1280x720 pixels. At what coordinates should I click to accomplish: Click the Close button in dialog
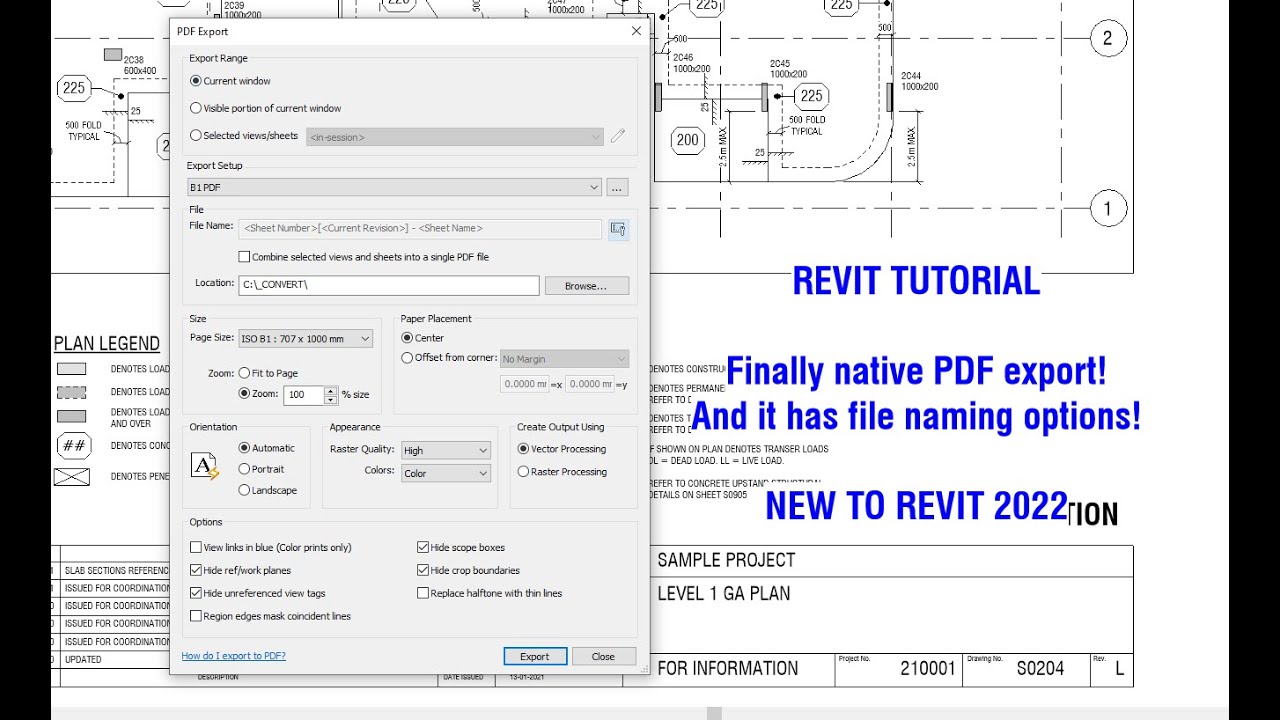[603, 656]
